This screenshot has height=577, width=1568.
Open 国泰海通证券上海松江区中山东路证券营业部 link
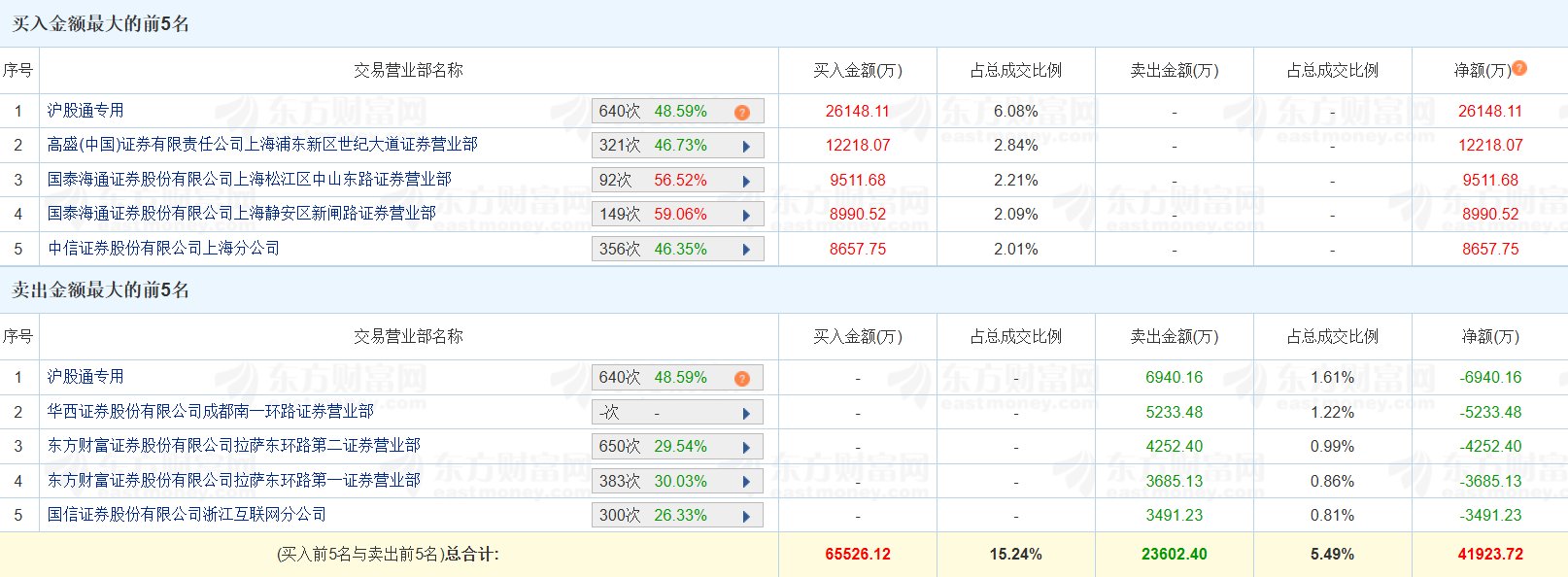[249, 180]
